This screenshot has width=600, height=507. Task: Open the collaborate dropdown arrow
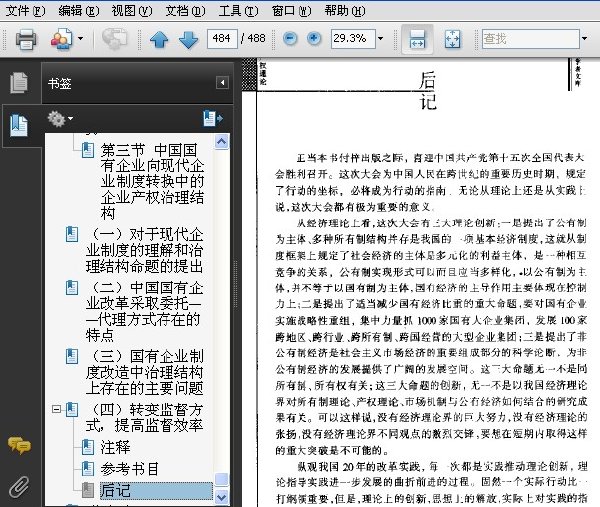click(x=80, y=38)
